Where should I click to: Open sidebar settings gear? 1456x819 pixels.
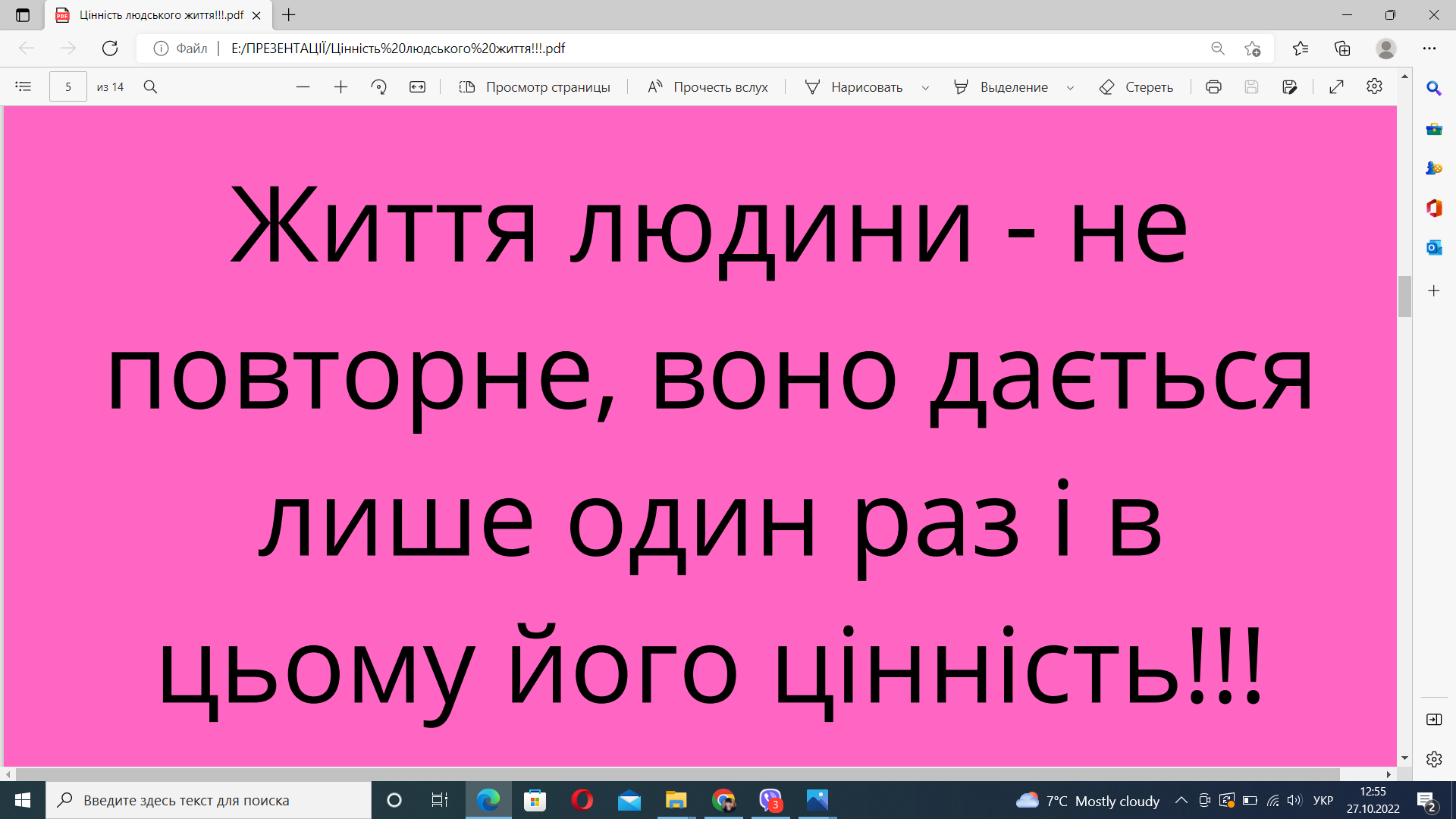pos(1433,759)
